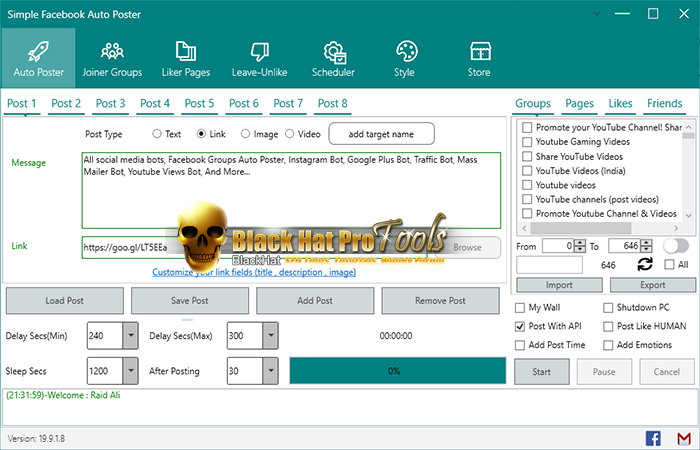The height and width of the screenshot is (450, 700).
Task: Open the Friends tab
Action: pos(665,104)
